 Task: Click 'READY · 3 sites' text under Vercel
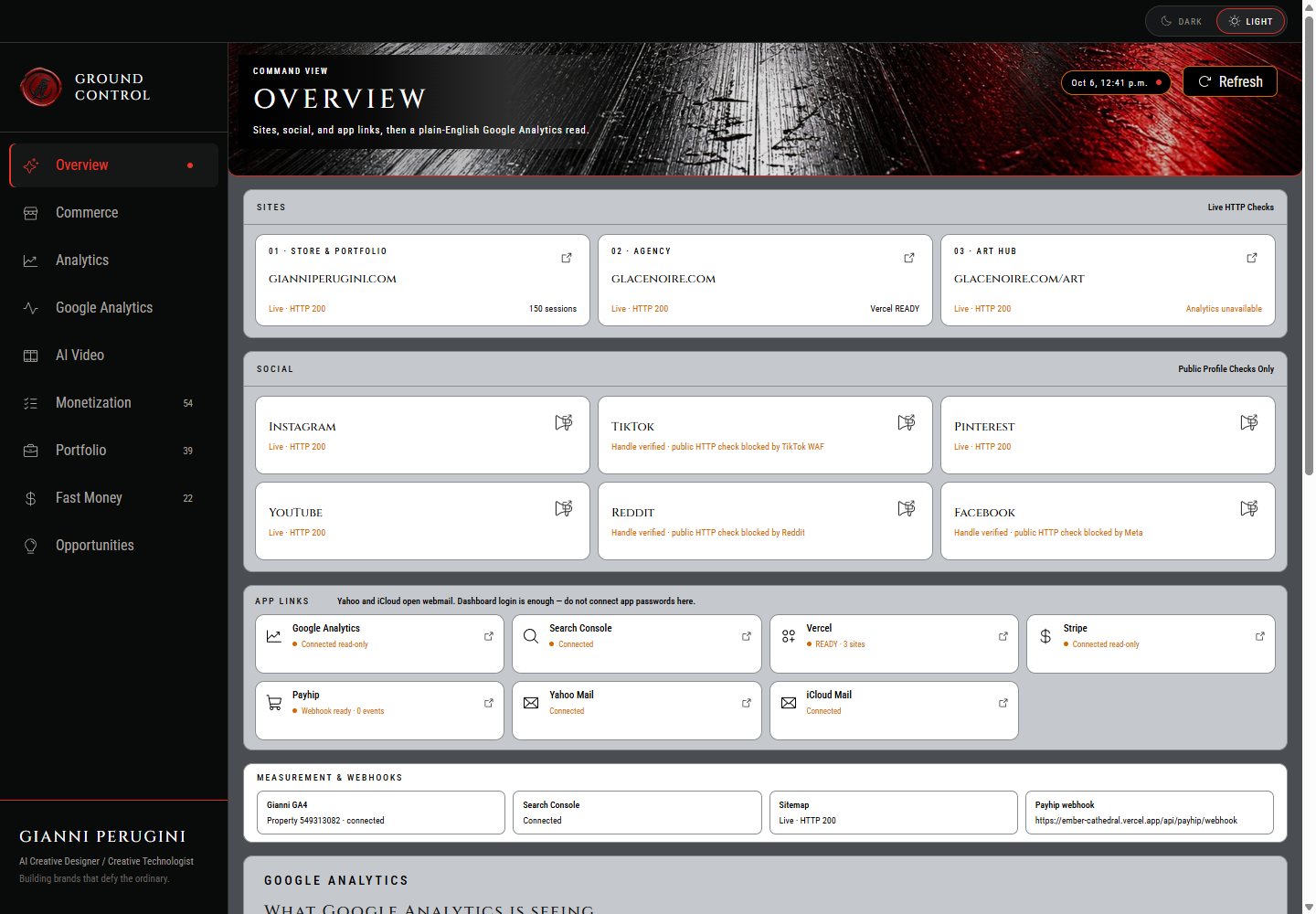pos(840,644)
